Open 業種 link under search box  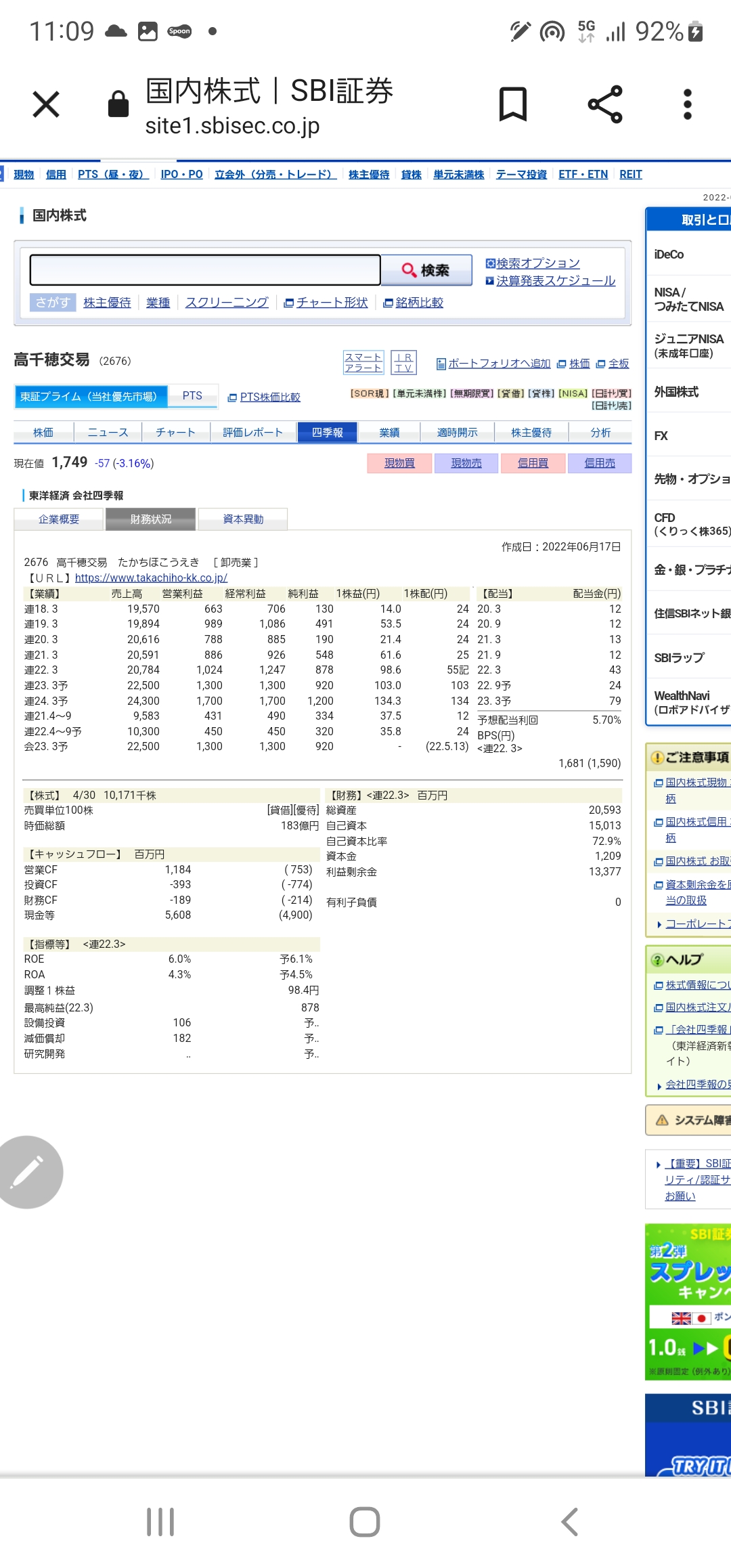coord(158,303)
